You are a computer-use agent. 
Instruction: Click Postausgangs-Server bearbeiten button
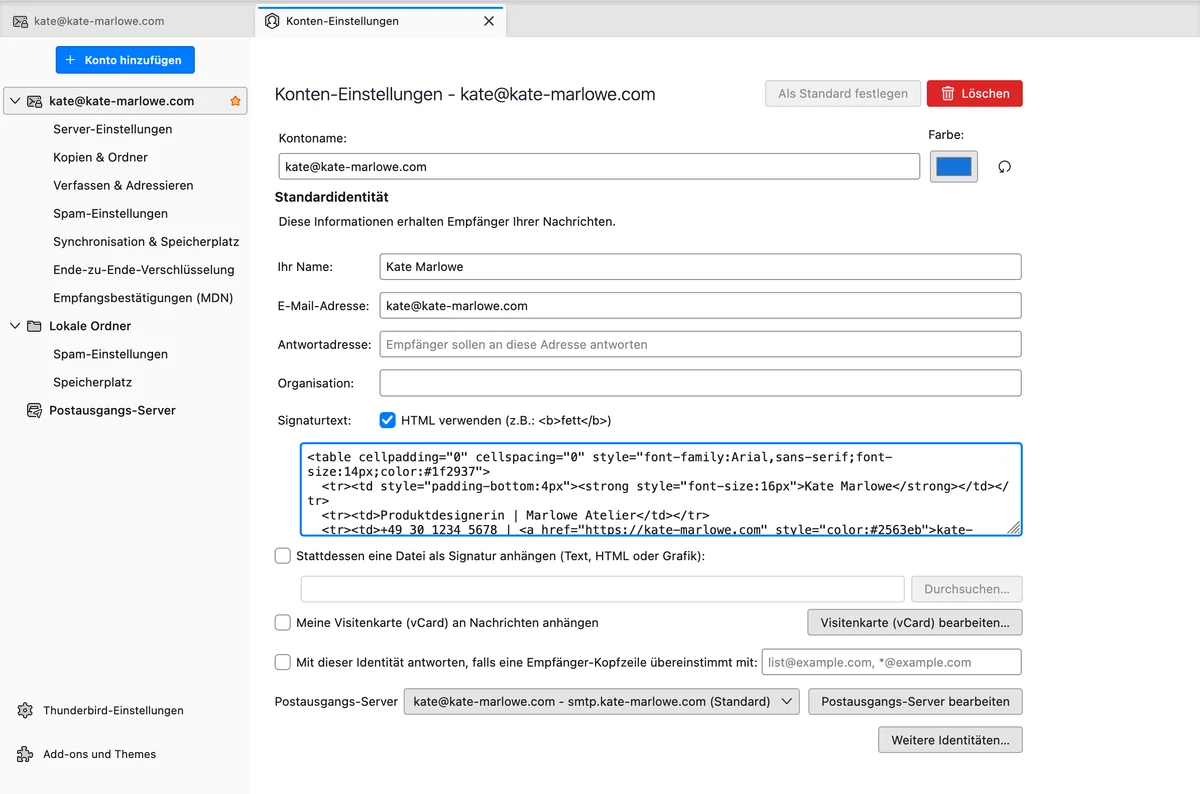point(915,701)
